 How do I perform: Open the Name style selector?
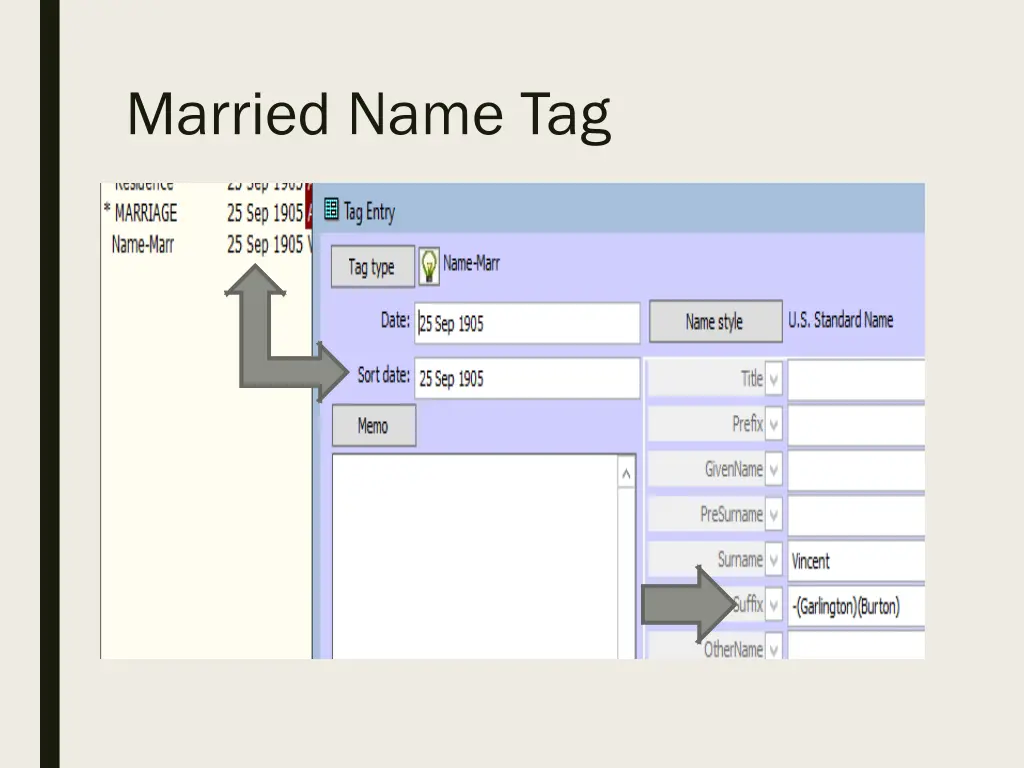tap(715, 322)
